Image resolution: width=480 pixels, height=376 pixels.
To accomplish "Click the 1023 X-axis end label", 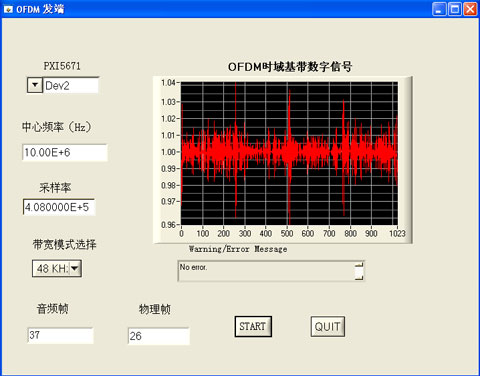I will click(x=397, y=233).
